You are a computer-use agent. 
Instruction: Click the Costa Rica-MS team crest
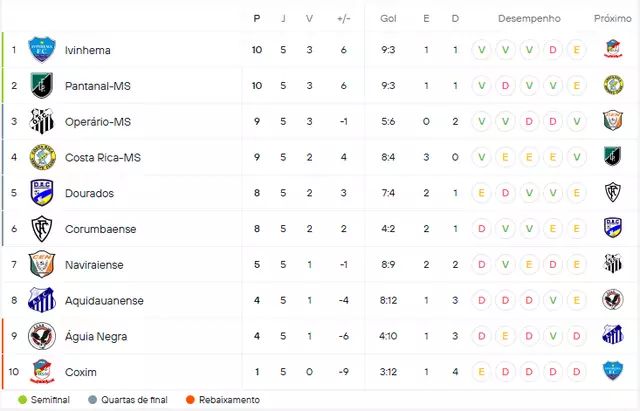(42, 157)
